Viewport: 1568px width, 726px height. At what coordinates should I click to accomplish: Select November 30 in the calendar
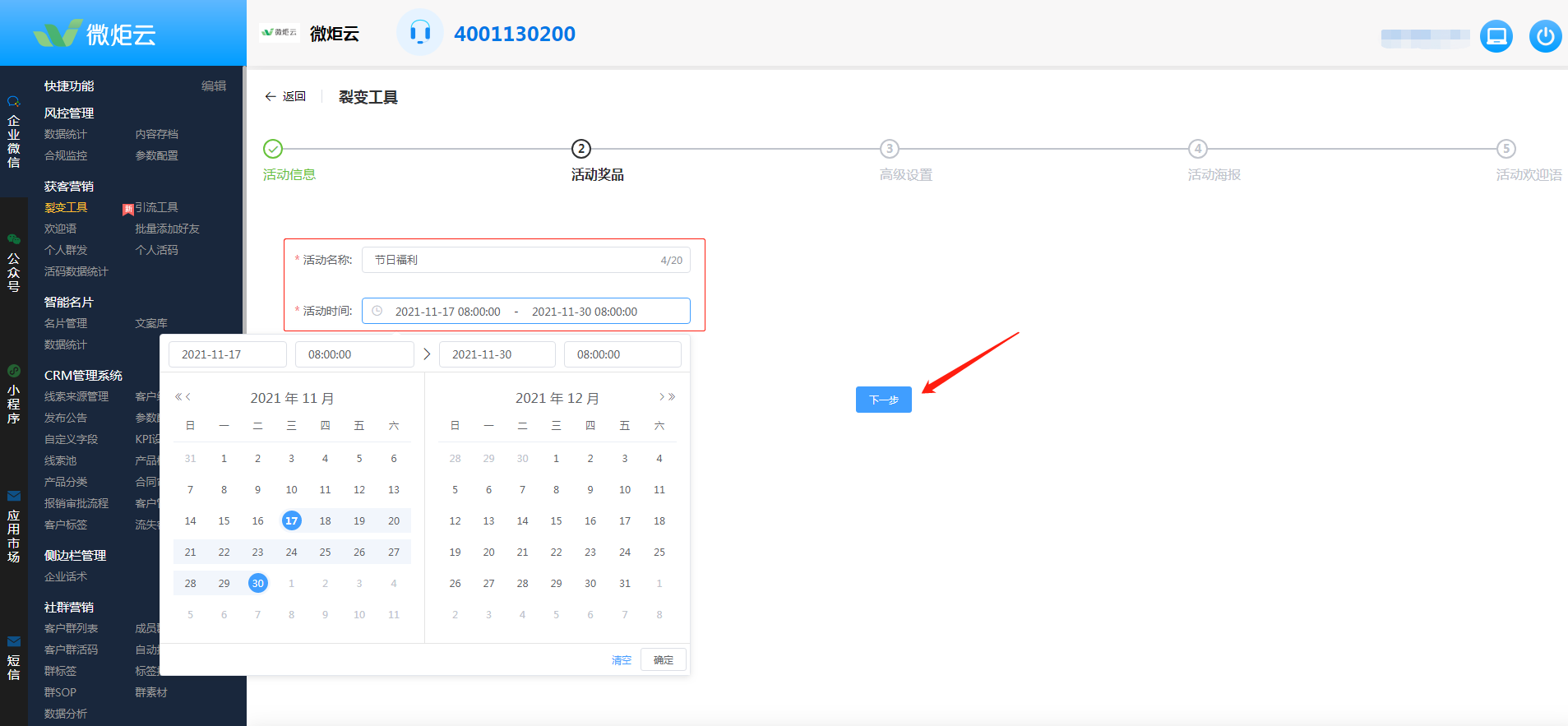(257, 583)
